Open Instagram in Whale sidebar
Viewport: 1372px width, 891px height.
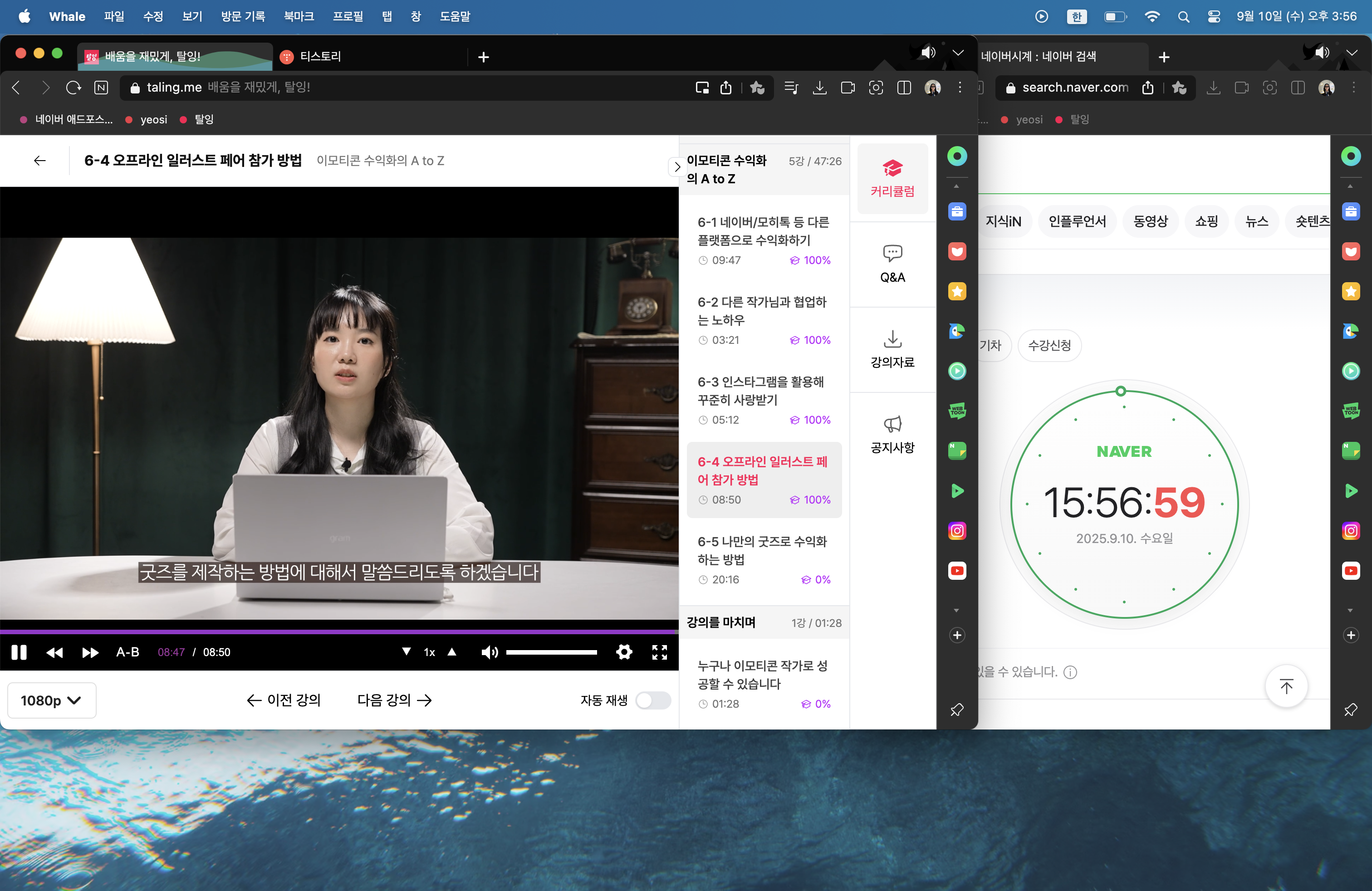coord(957,530)
